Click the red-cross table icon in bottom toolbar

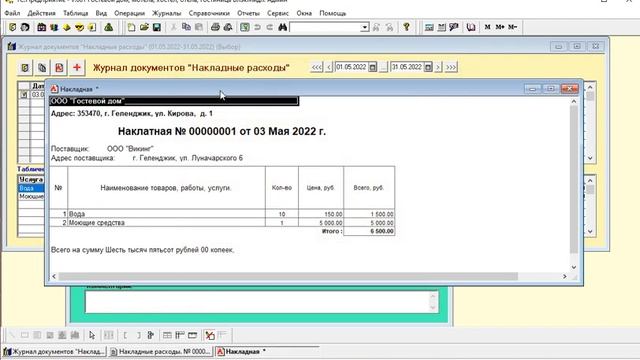[x=210, y=335]
